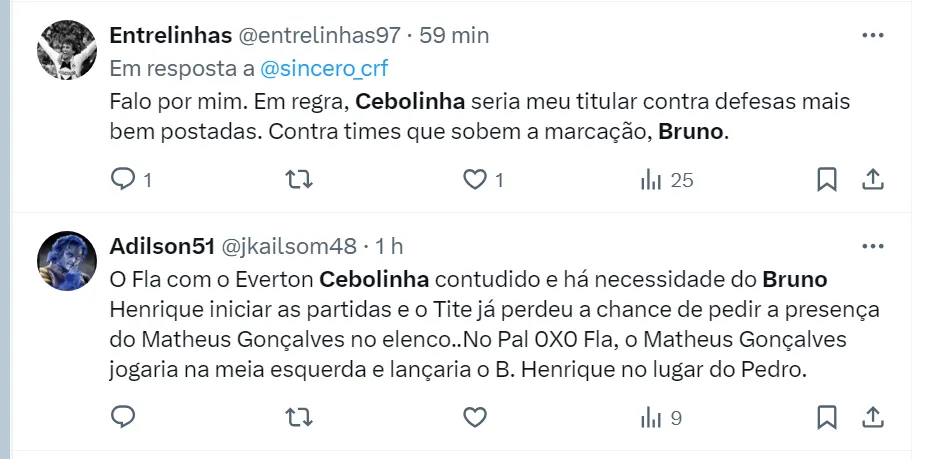940x459 pixels.
Task: Bookmark the Entrelinhas tweet
Action: (827, 180)
